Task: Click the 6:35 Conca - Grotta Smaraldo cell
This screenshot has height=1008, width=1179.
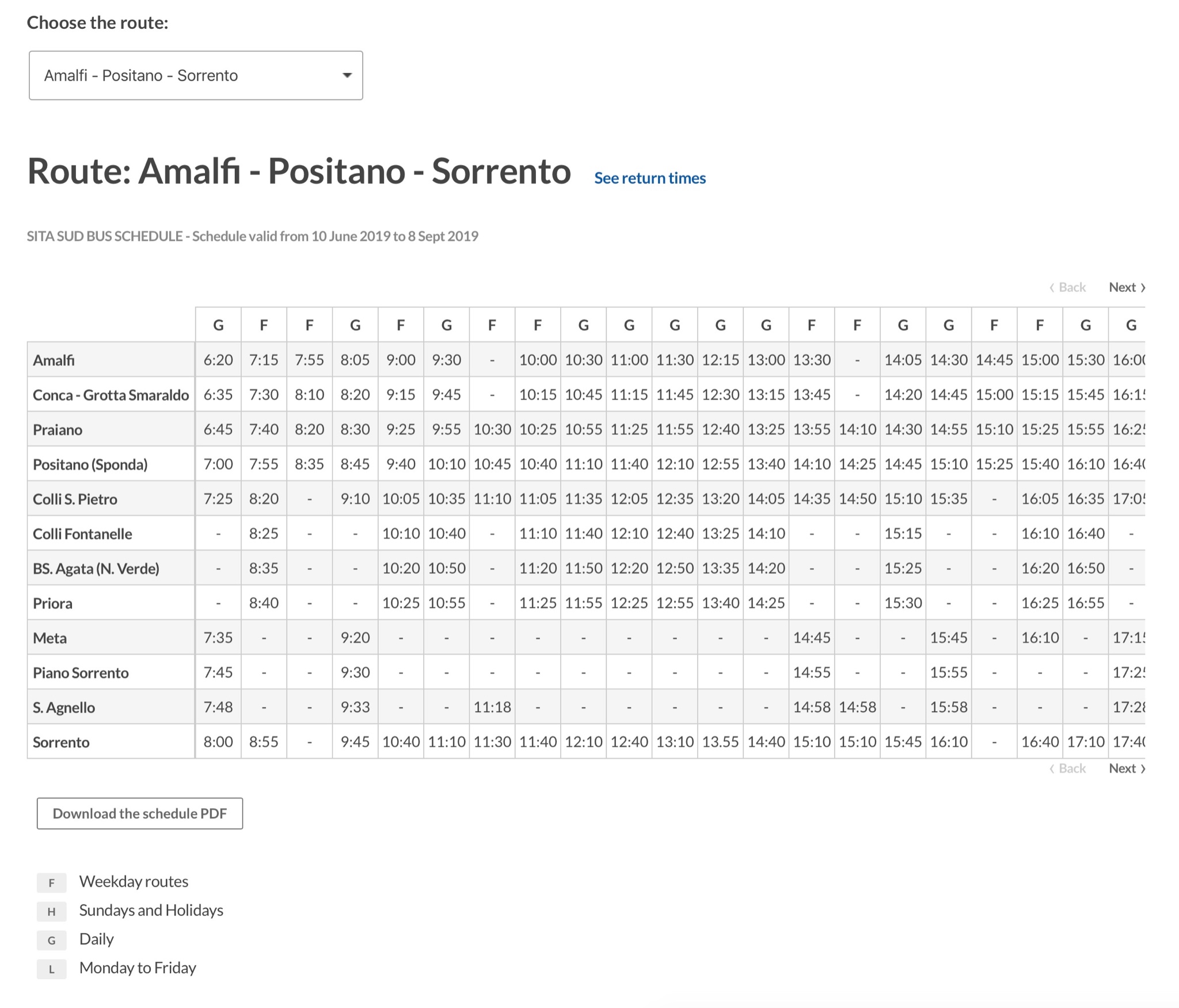Action: tap(218, 394)
